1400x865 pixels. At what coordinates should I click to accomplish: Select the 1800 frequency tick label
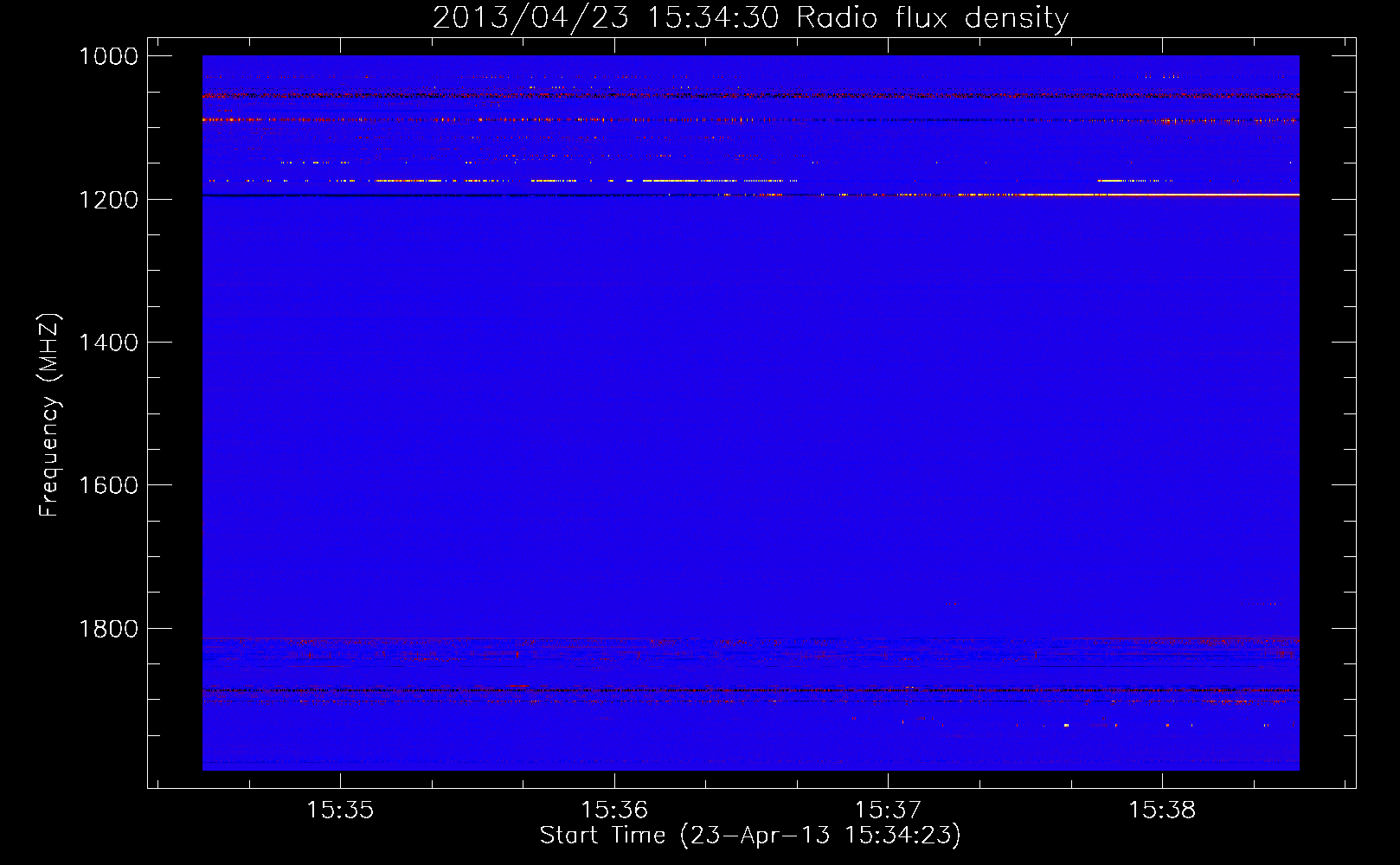(108, 629)
